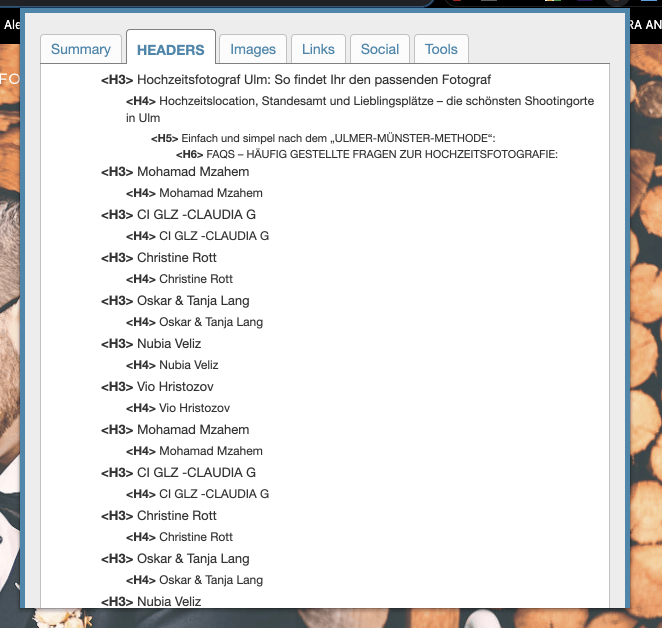Switch to the Summary tab
Screen dimensions: 662x628
pos(81,49)
